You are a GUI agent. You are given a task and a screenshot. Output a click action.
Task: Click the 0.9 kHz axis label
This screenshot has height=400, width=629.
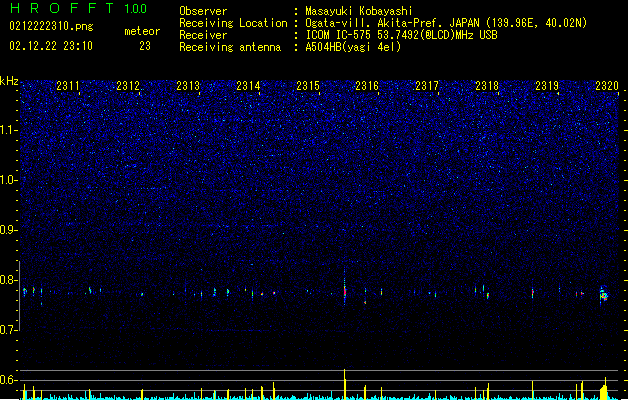click(x=9, y=230)
